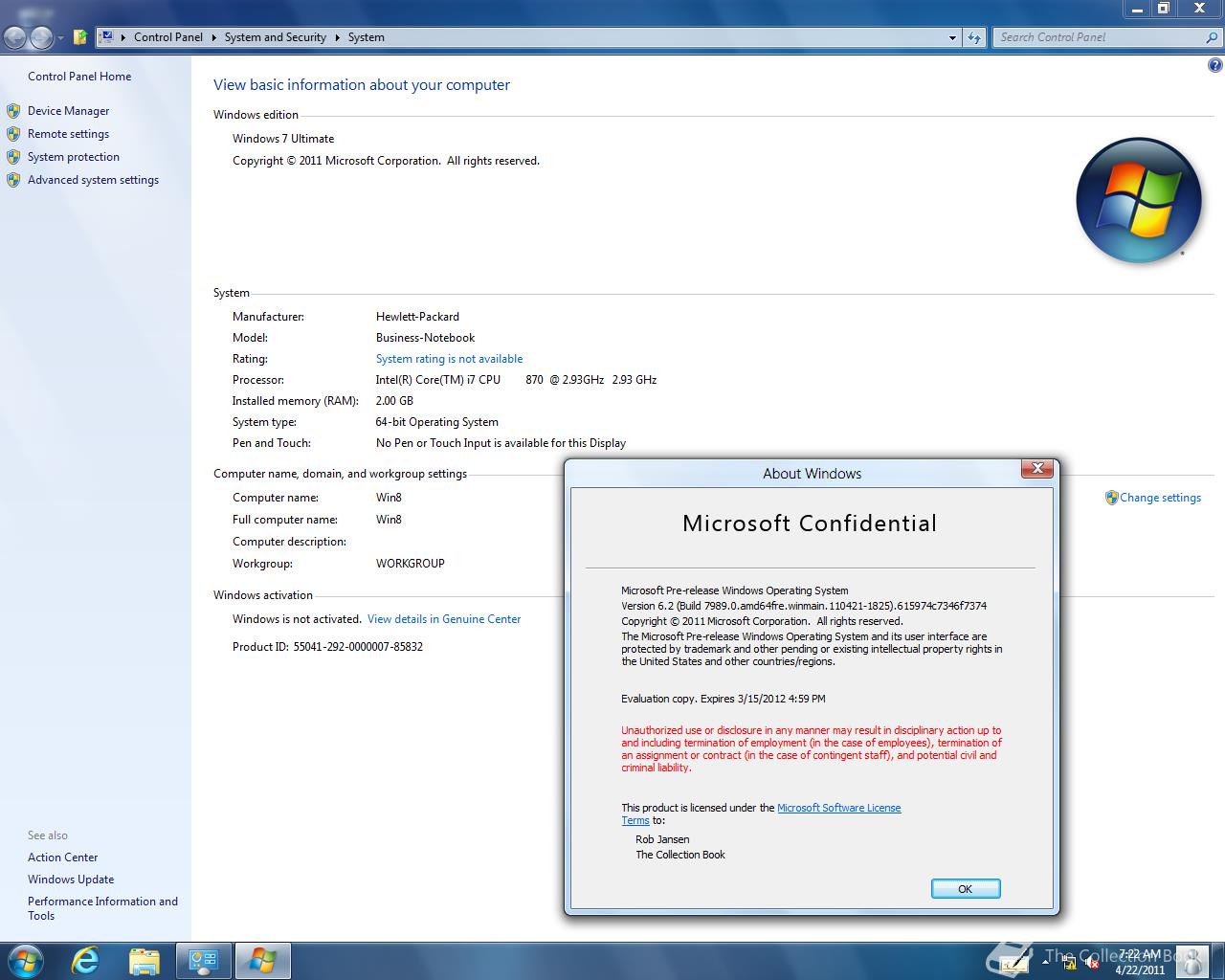This screenshot has width=1225, height=980.
Task: Select the Business-Notebook model value
Action: [x=425, y=338]
